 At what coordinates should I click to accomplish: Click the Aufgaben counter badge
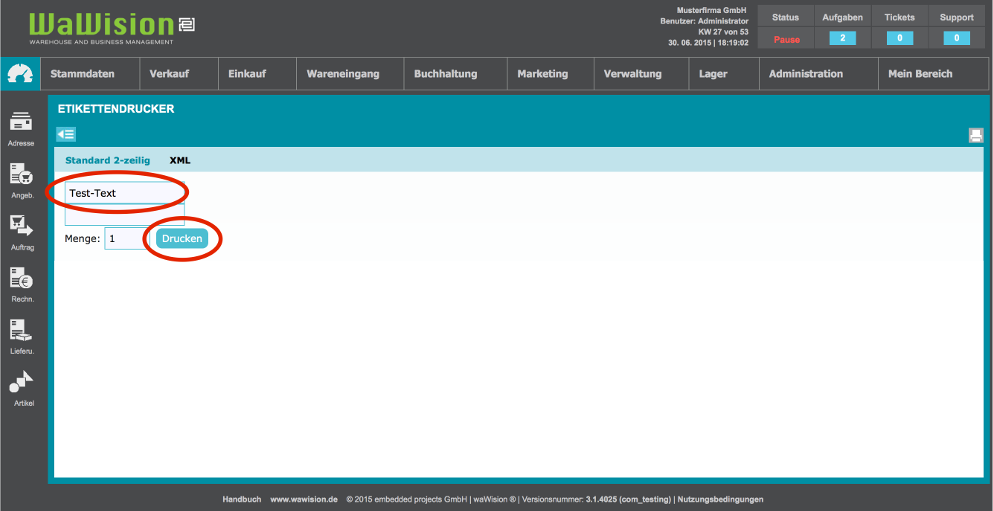pyautogui.click(x=842, y=38)
